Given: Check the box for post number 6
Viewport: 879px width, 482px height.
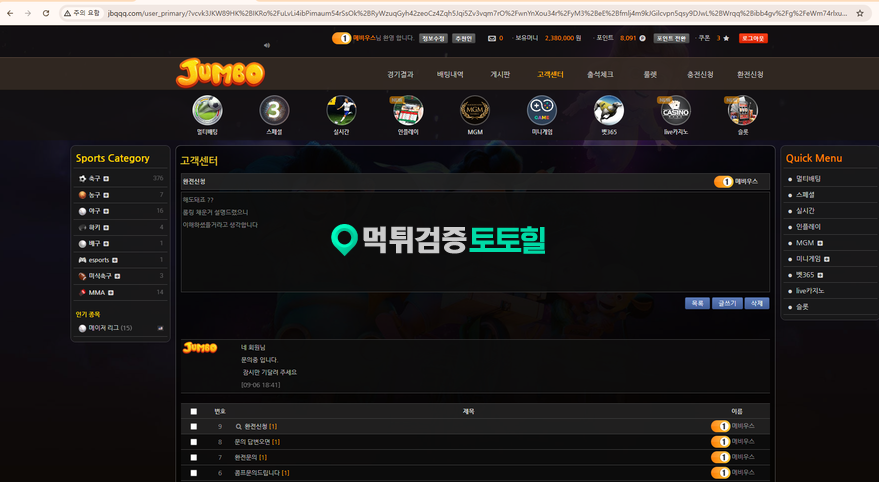Looking at the screenshot, I should pyautogui.click(x=193, y=473).
